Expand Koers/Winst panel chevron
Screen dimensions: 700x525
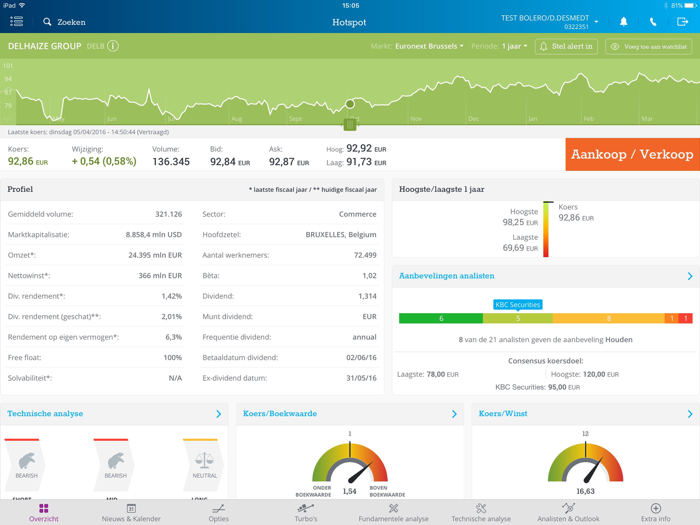690,414
